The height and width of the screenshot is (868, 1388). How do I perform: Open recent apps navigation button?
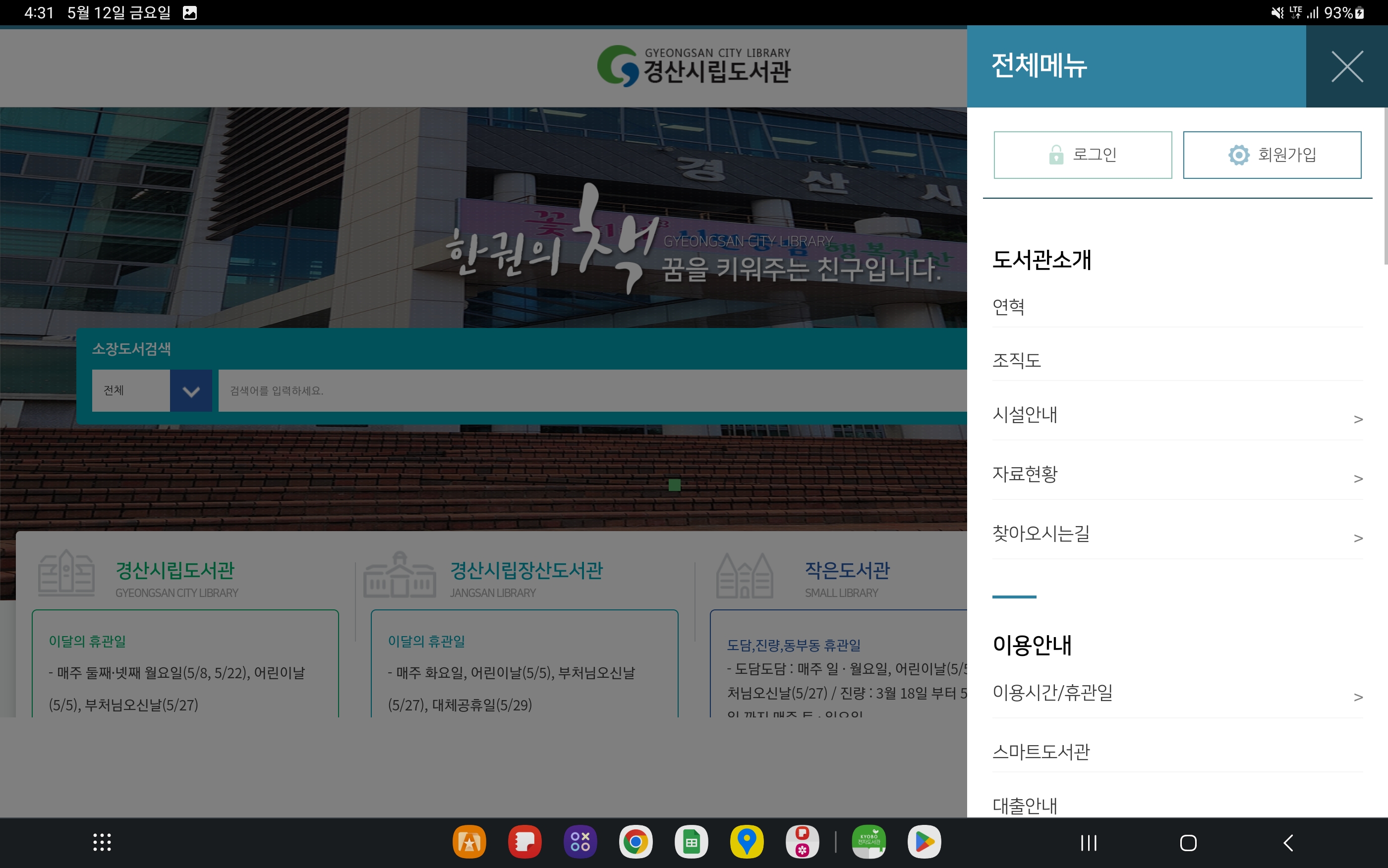point(1088,843)
